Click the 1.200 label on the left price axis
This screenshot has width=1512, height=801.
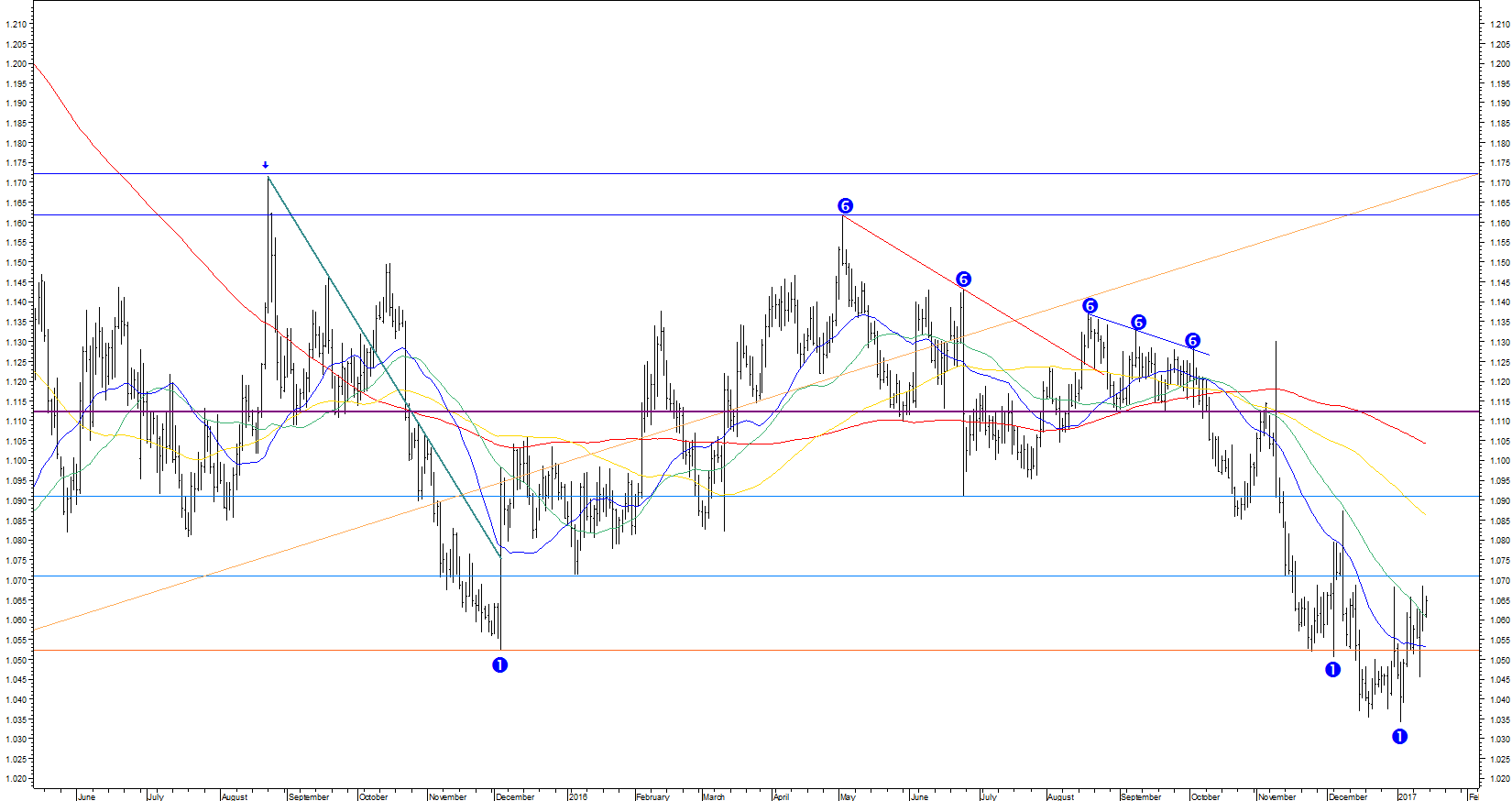click(16, 64)
